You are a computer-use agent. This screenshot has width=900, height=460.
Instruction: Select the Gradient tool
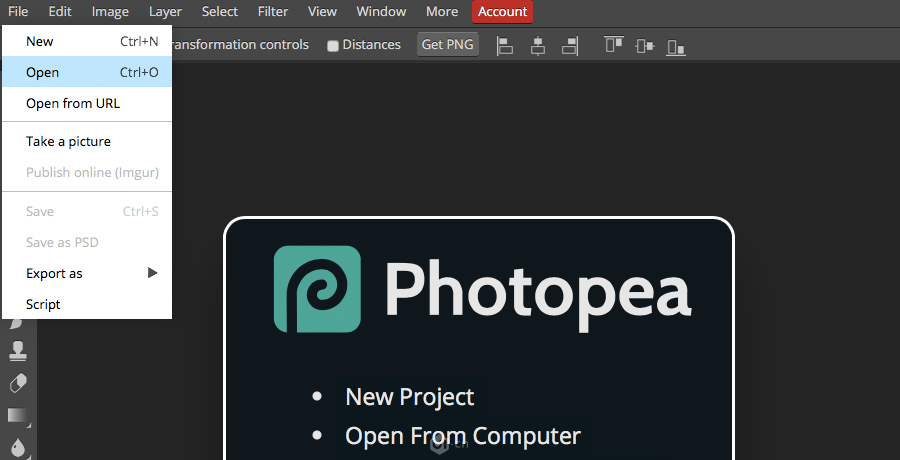pyautogui.click(x=18, y=415)
